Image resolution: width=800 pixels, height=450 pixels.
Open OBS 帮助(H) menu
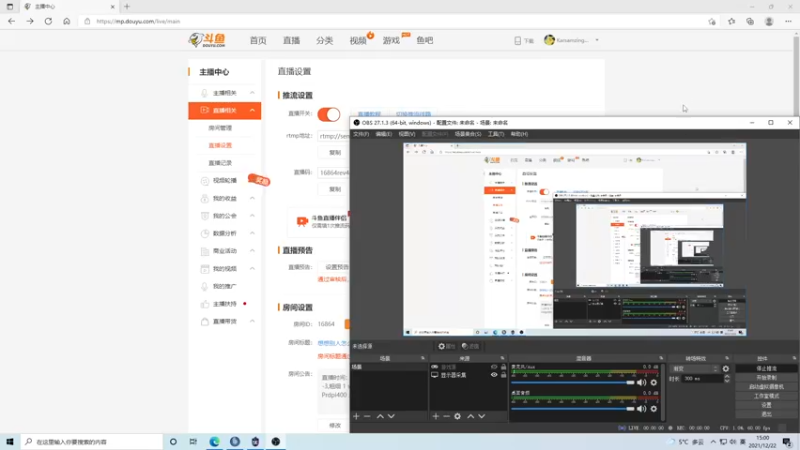click(x=519, y=134)
